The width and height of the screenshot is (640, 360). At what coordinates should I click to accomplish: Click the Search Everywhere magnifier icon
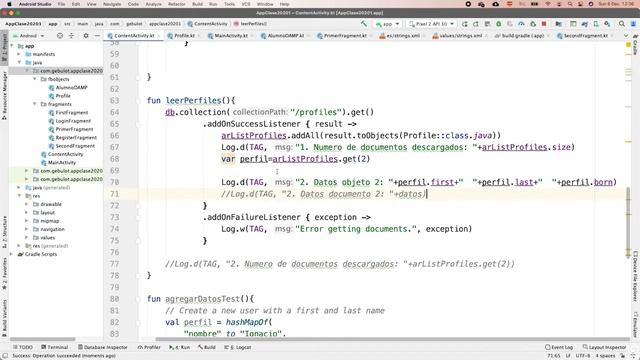pos(622,24)
